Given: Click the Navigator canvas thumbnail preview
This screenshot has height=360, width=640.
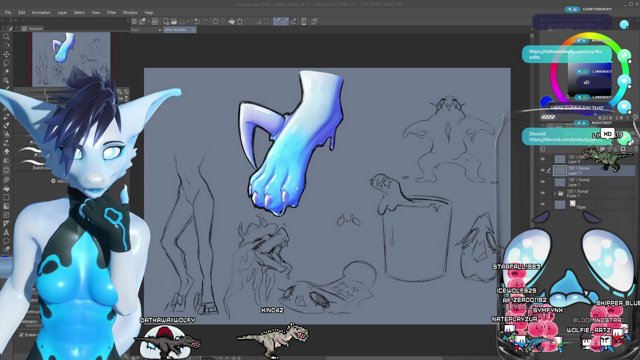Looking at the screenshot, I should pos(71,59).
